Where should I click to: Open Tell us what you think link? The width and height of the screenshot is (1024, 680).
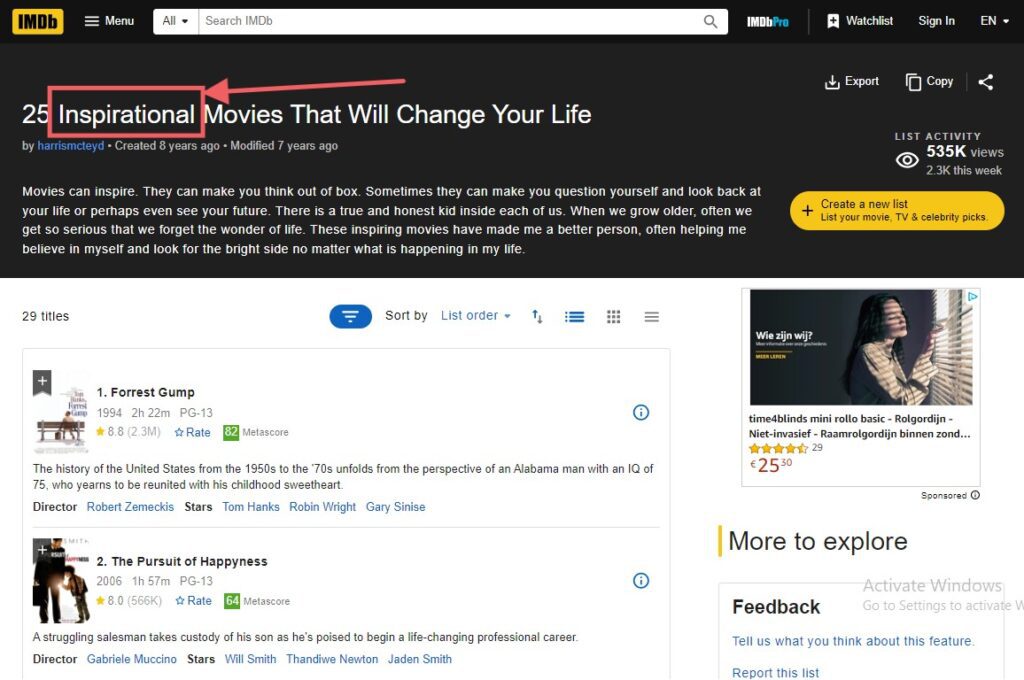853,641
